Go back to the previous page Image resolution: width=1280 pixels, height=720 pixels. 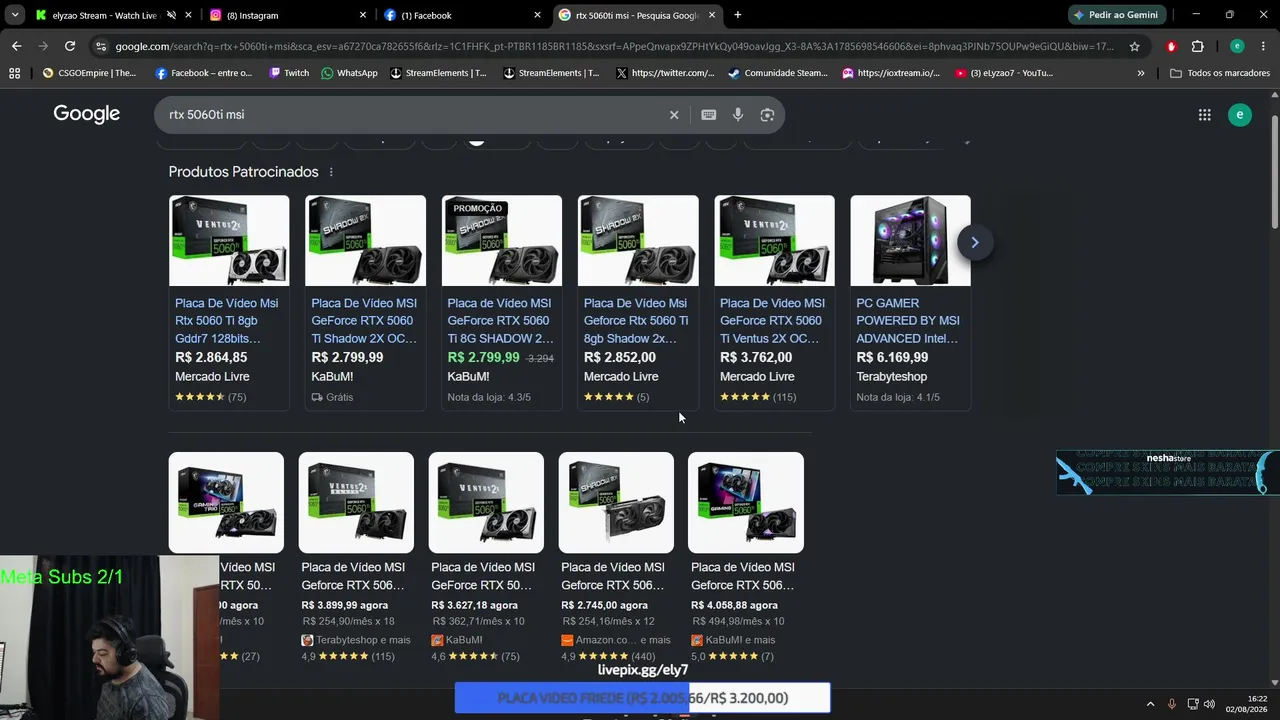point(17,46)
